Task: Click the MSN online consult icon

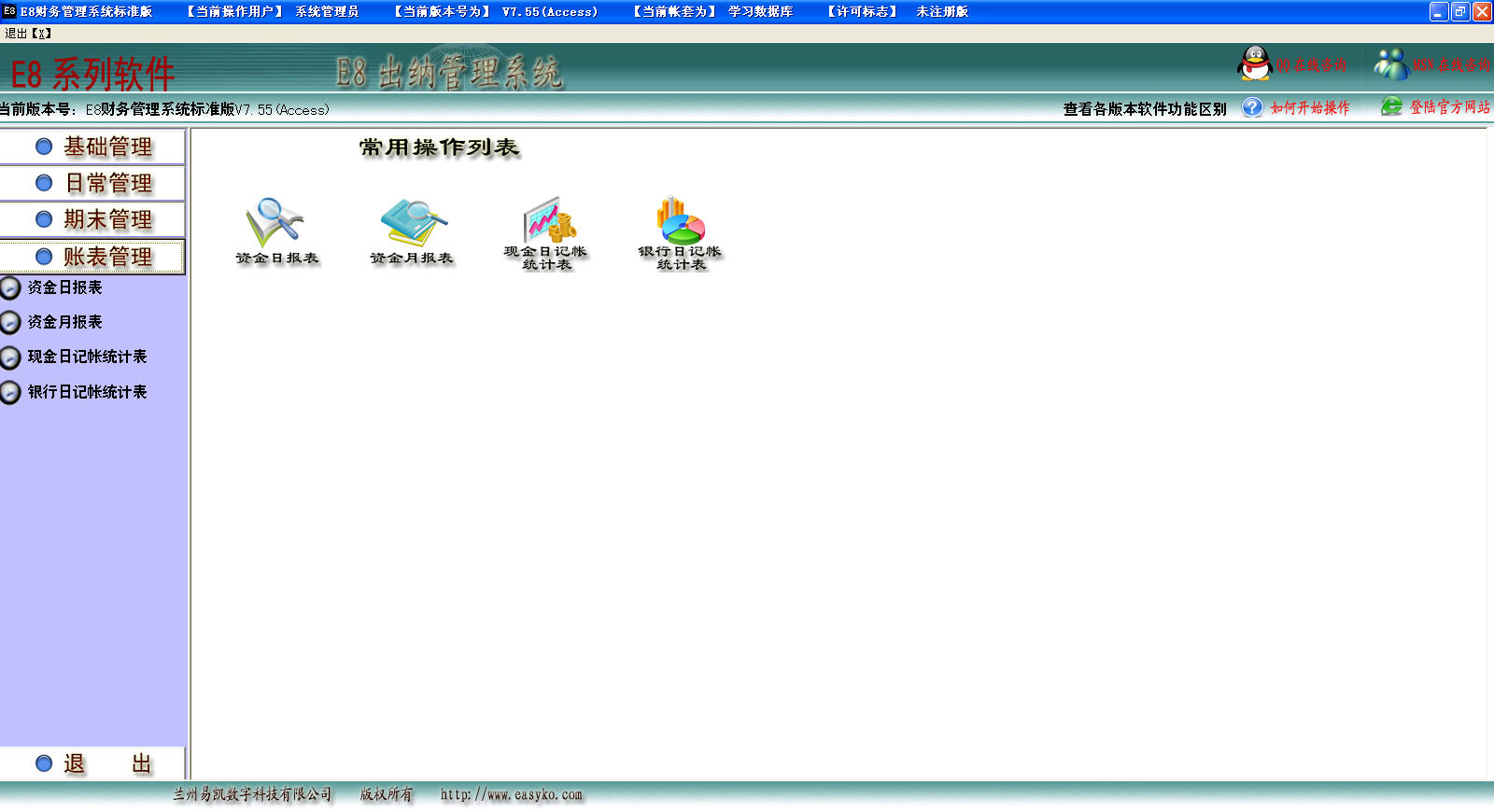Action: 1390,63
